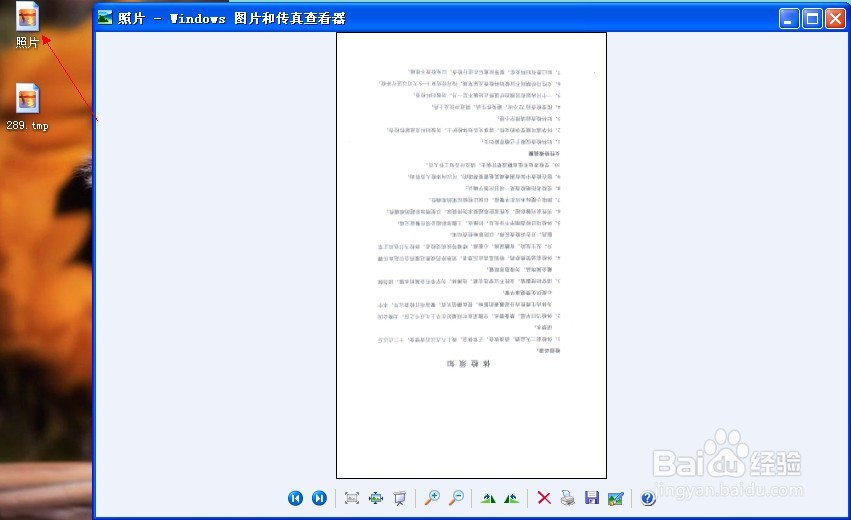
Task: Click the viewer's title bar picture icon
Action: [x=105, y=18]
